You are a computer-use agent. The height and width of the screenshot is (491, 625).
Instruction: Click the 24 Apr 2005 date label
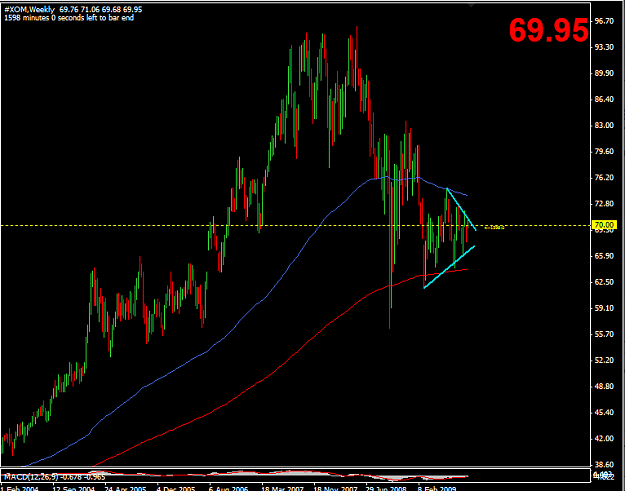(126, 488)
